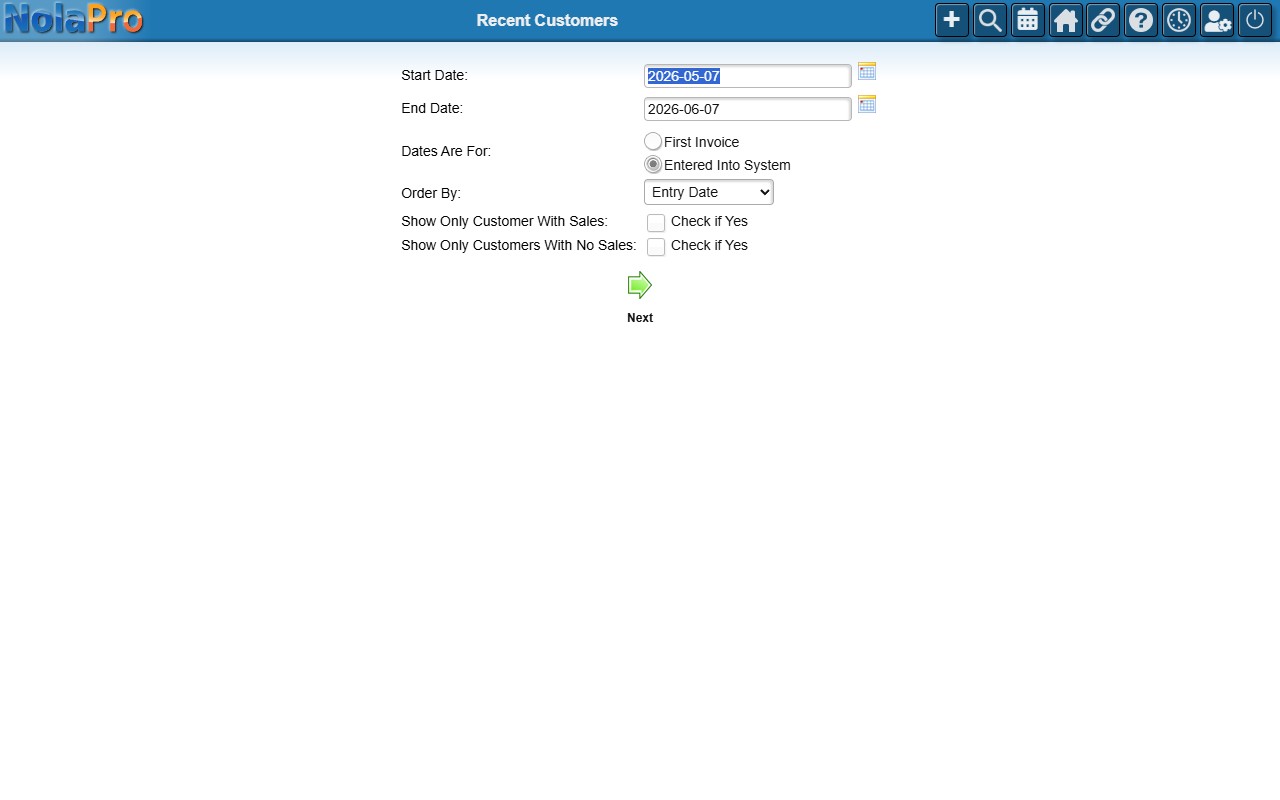The width and height of the screenshot is (1280, 800).
Task: Click the power logout icon
Action: click(x=1255, y=20)
